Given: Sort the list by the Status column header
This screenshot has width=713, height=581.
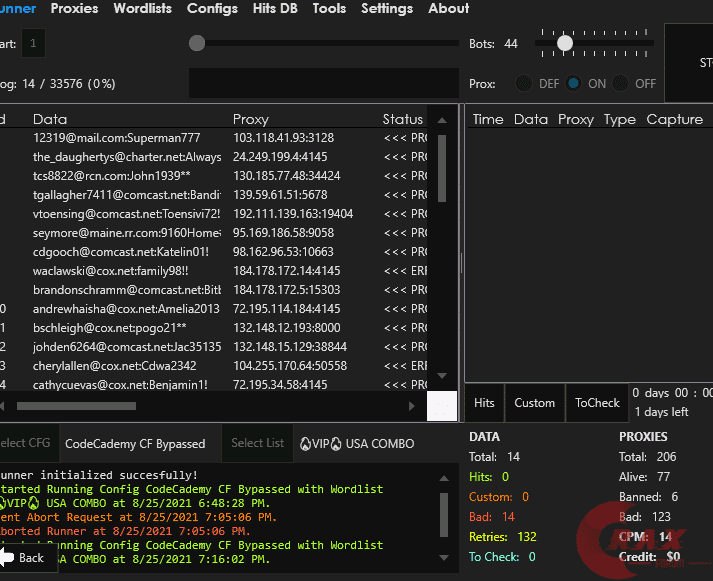Looking at the screenshot, I should [x=403, y=119].
